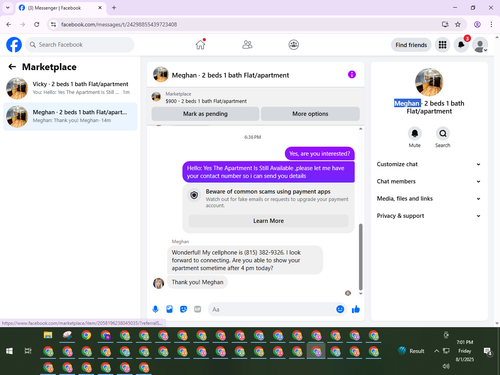Click More options button
The image size is (500, 375).
(x=310, y=114)
